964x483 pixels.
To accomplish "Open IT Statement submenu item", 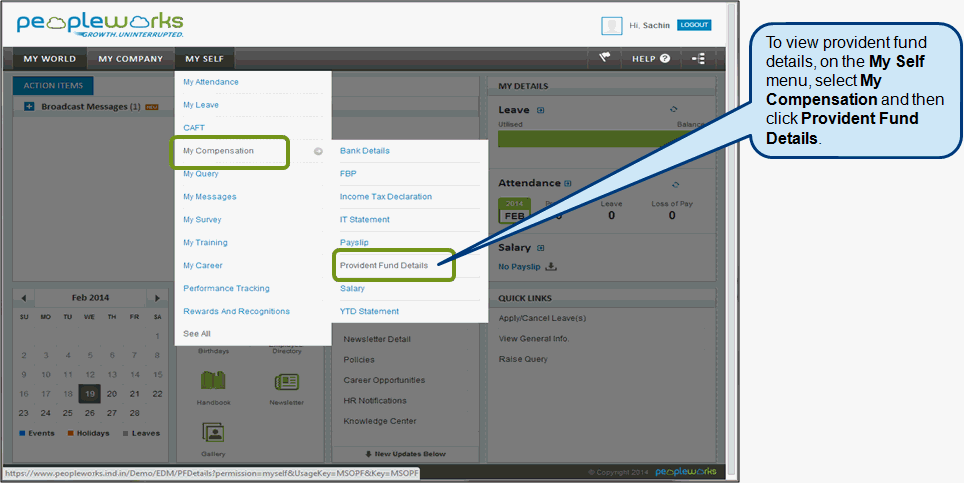I will [365, 219].
